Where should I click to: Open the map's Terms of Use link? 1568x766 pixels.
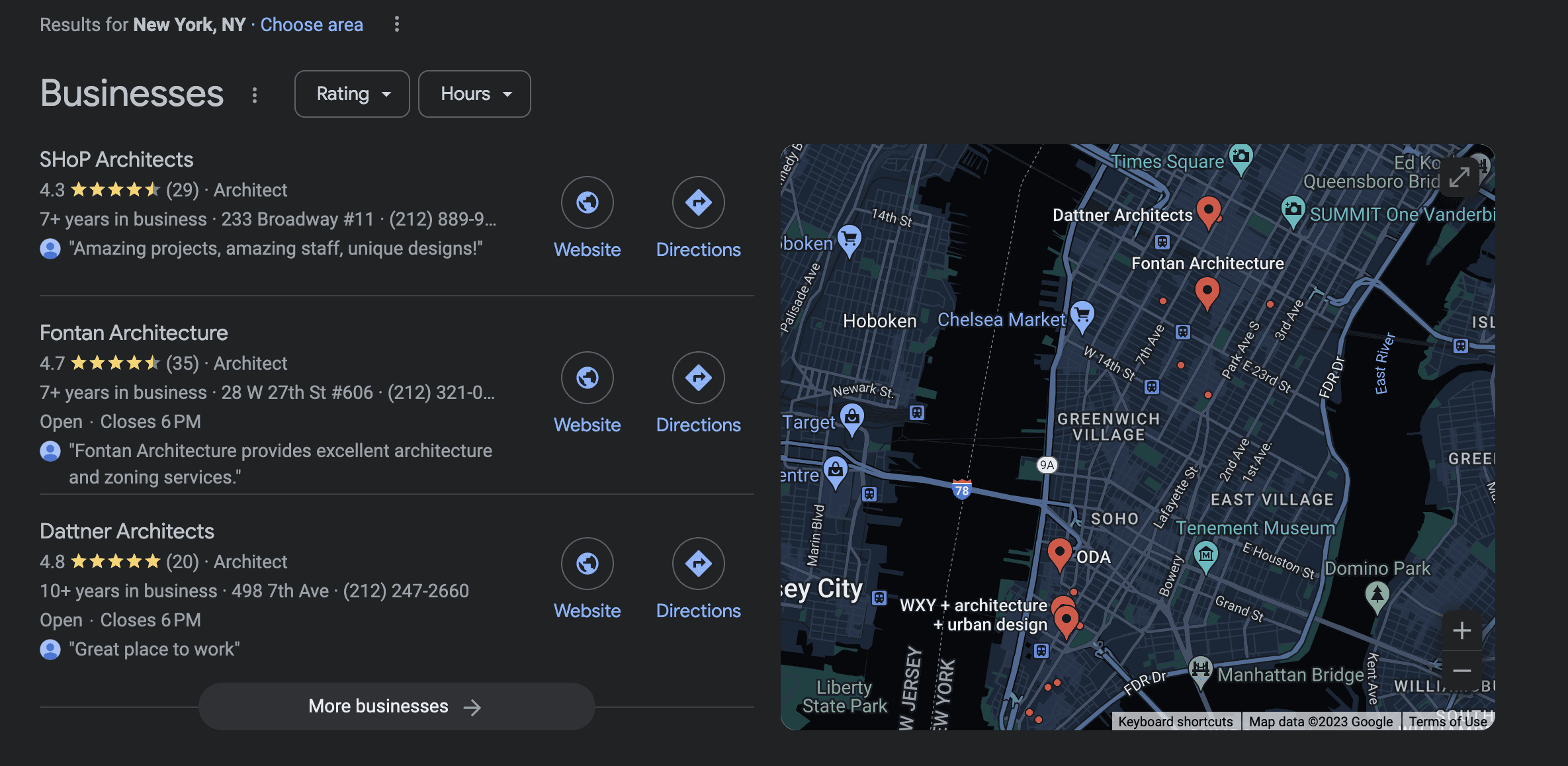[1448, 722]
